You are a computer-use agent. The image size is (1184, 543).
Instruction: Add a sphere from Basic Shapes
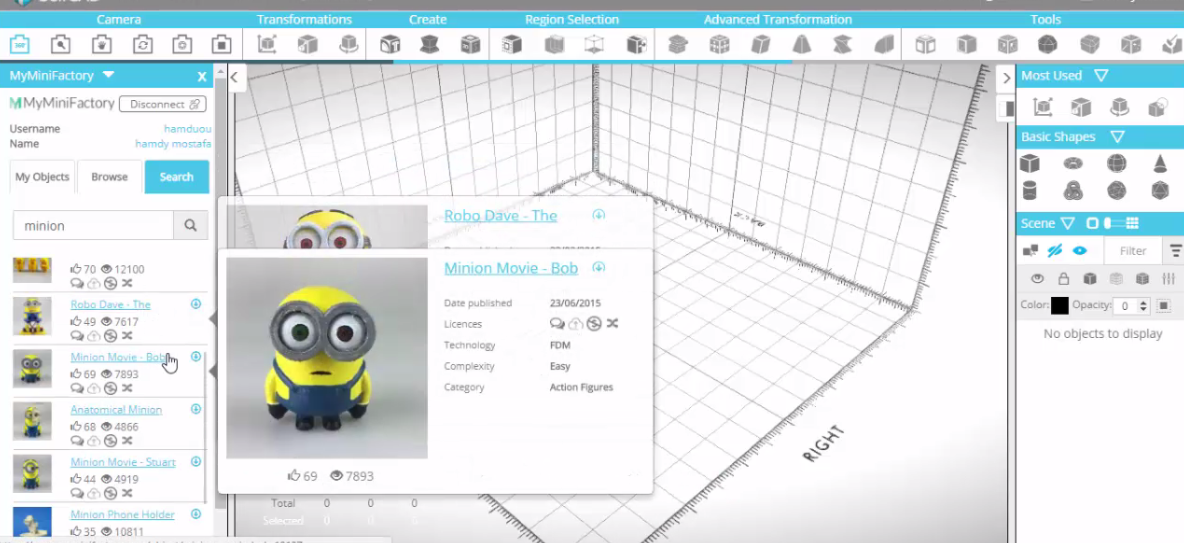1116,163
